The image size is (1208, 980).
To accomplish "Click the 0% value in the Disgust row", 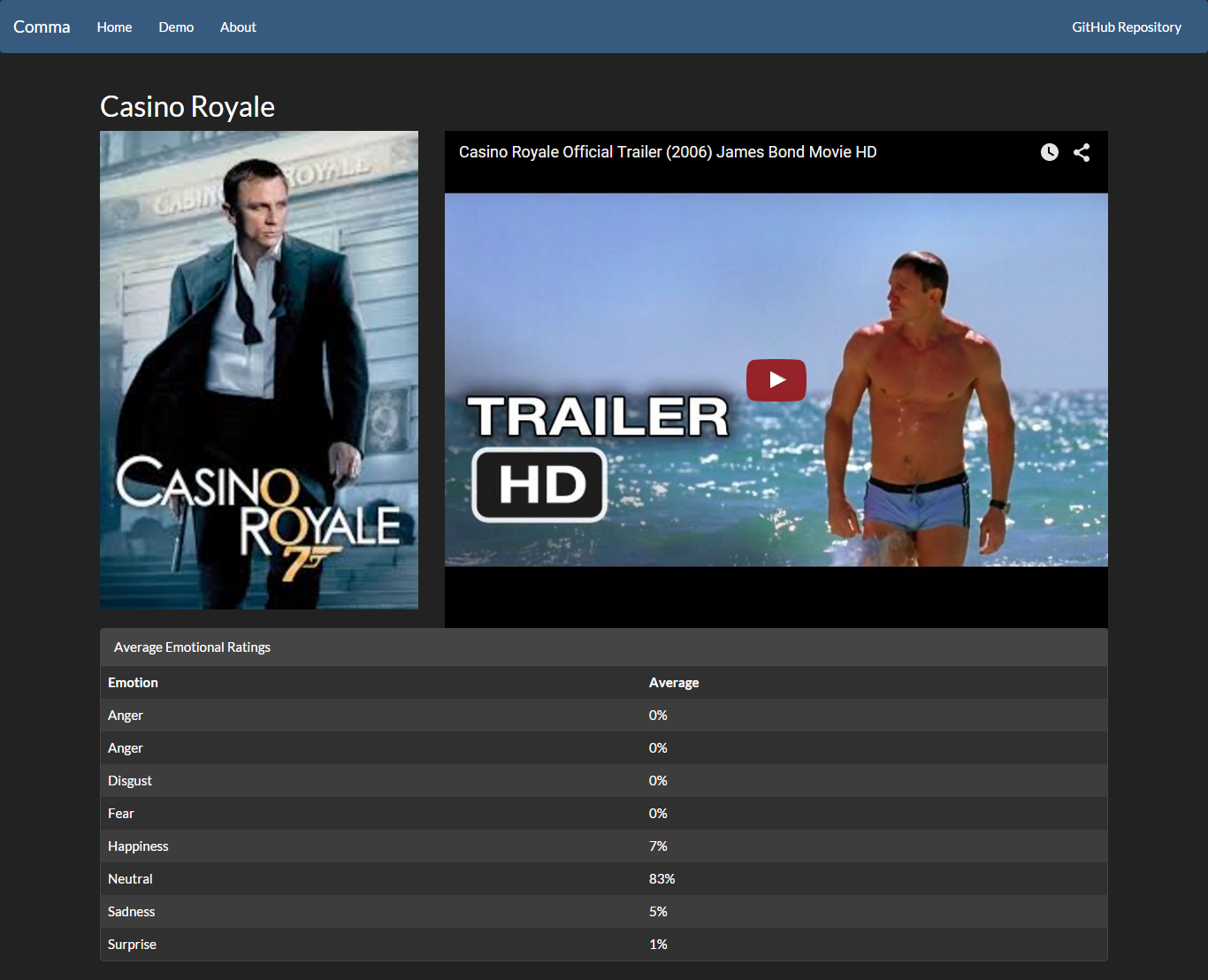I will [x=658, y=781].
